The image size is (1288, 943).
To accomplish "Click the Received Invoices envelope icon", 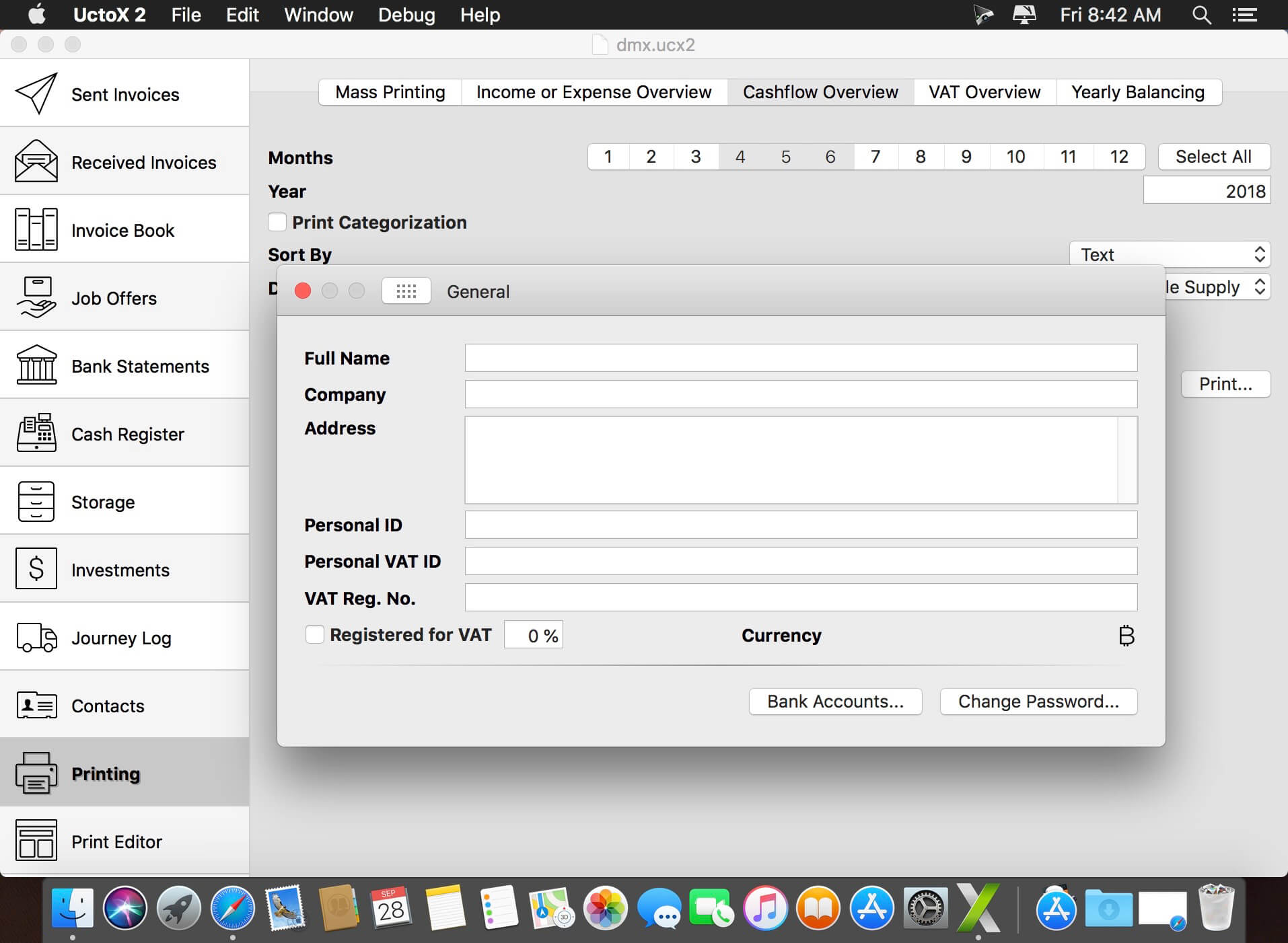I will [x=36, y=161].
